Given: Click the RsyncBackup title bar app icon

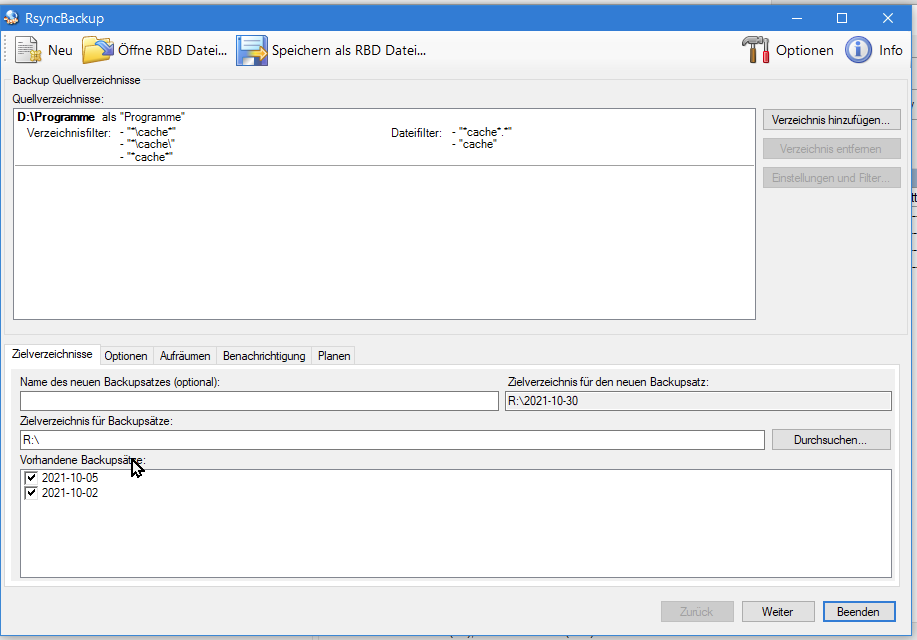Looking at the screenshot, I should click(11, 18).
